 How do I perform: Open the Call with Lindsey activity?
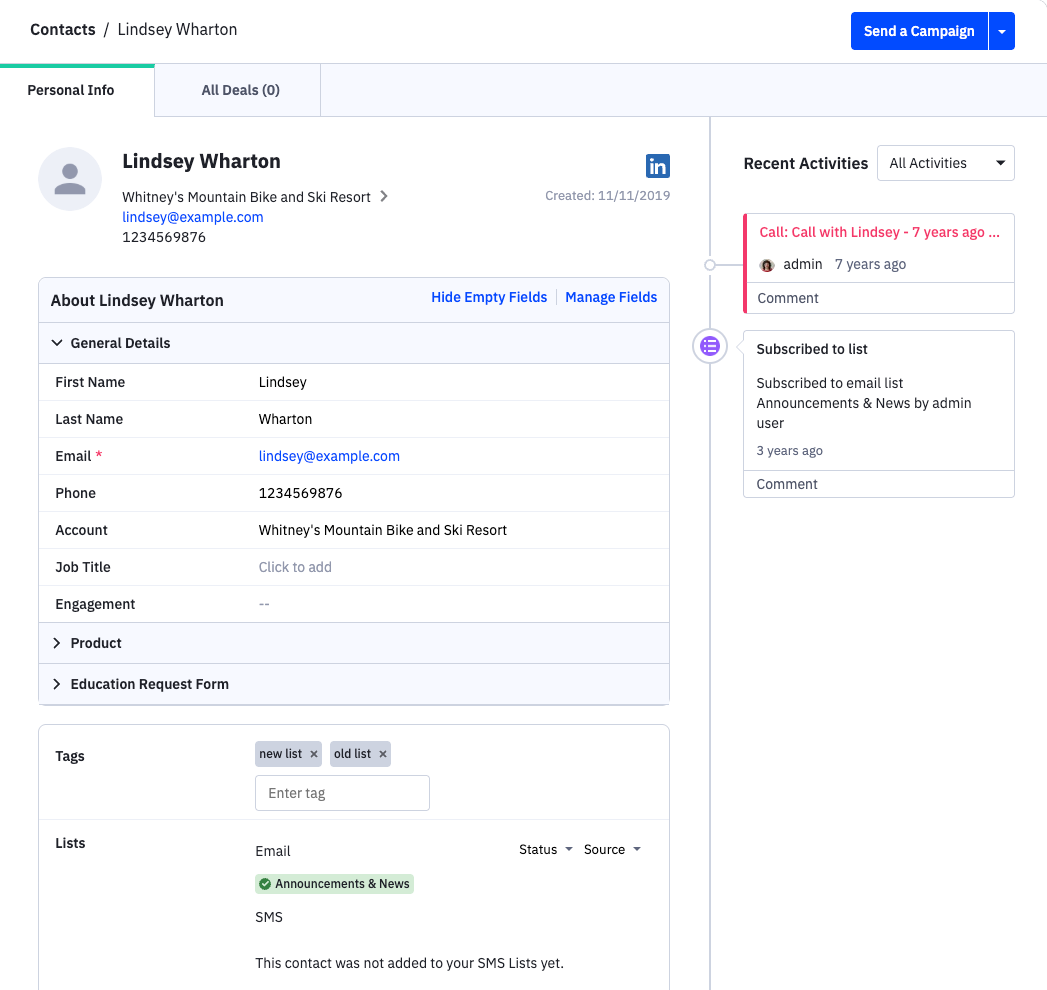tap(879, 232)
